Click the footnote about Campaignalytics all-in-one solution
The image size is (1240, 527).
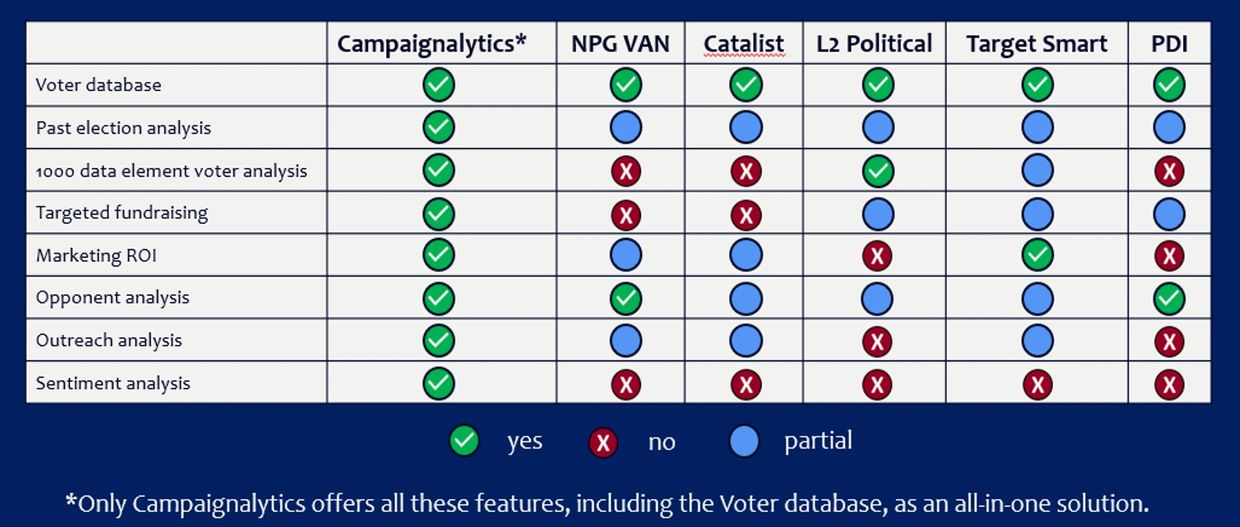pos(607,502)
